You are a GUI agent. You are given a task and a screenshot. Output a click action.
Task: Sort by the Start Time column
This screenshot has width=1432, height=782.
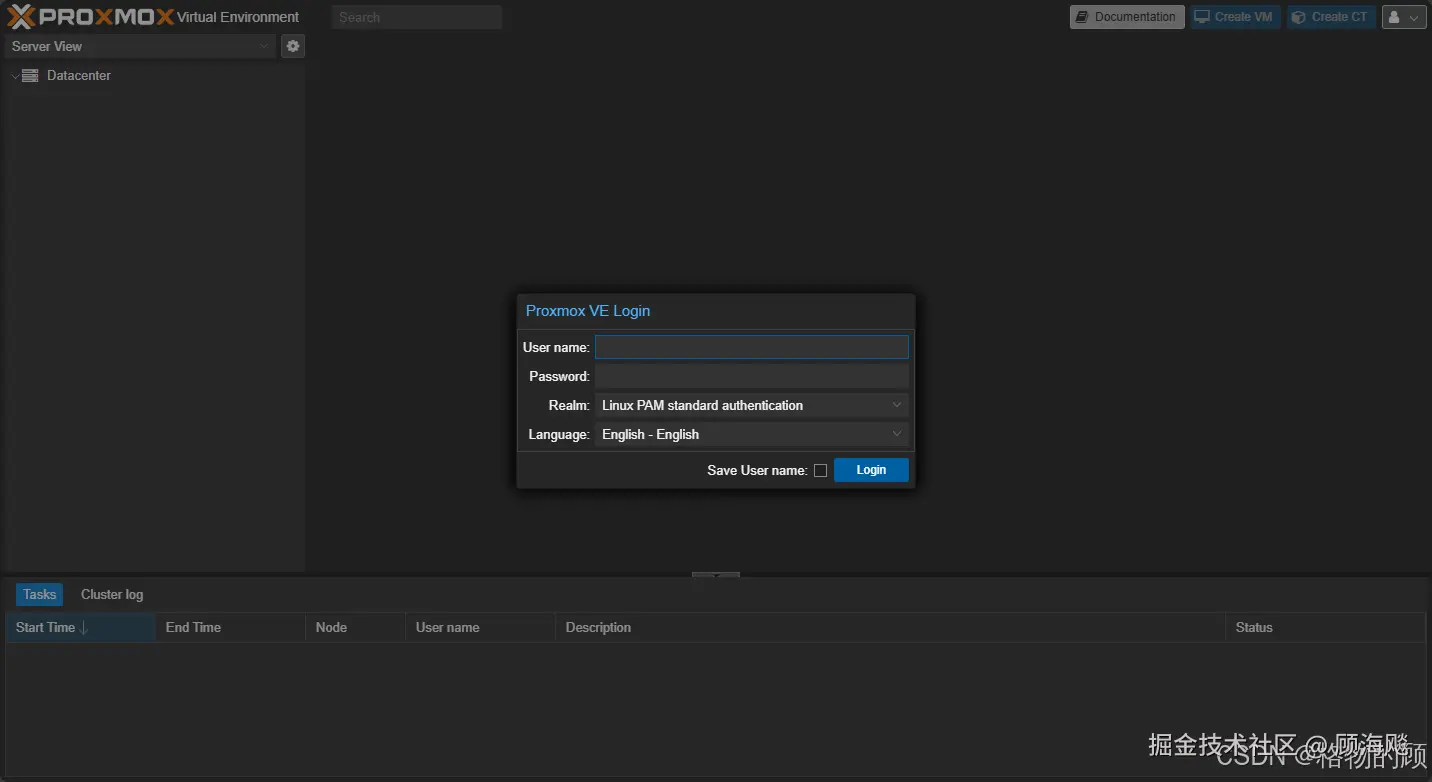[80, 627]
